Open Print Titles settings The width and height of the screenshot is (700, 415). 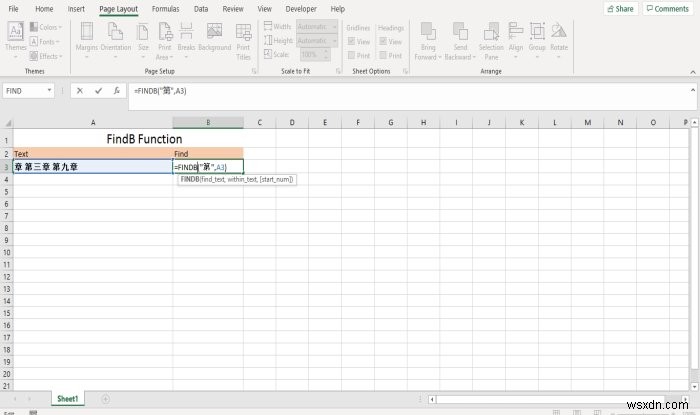tap(243, 41)
